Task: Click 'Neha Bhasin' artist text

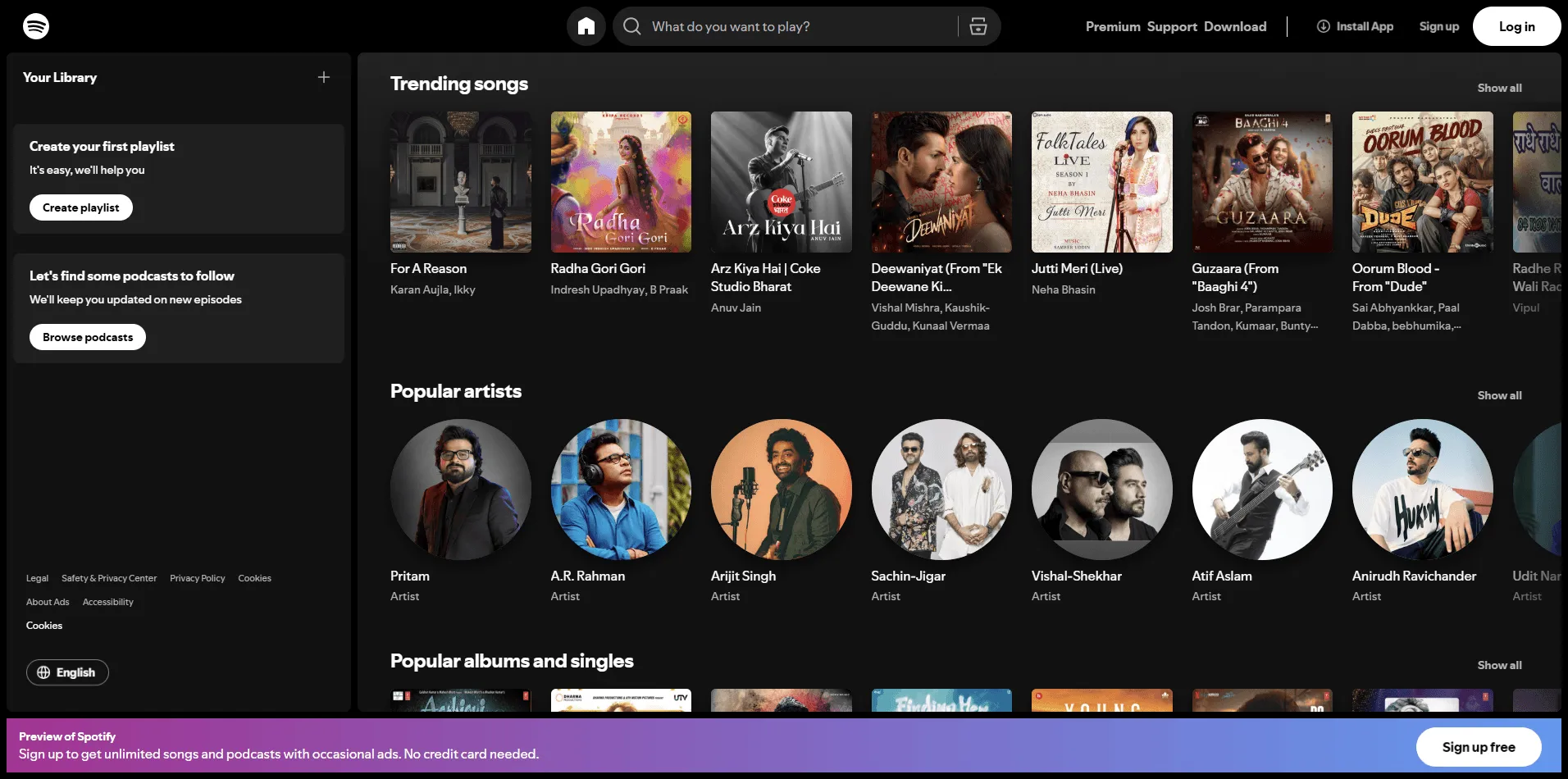Action: (x=1064, y=289)
